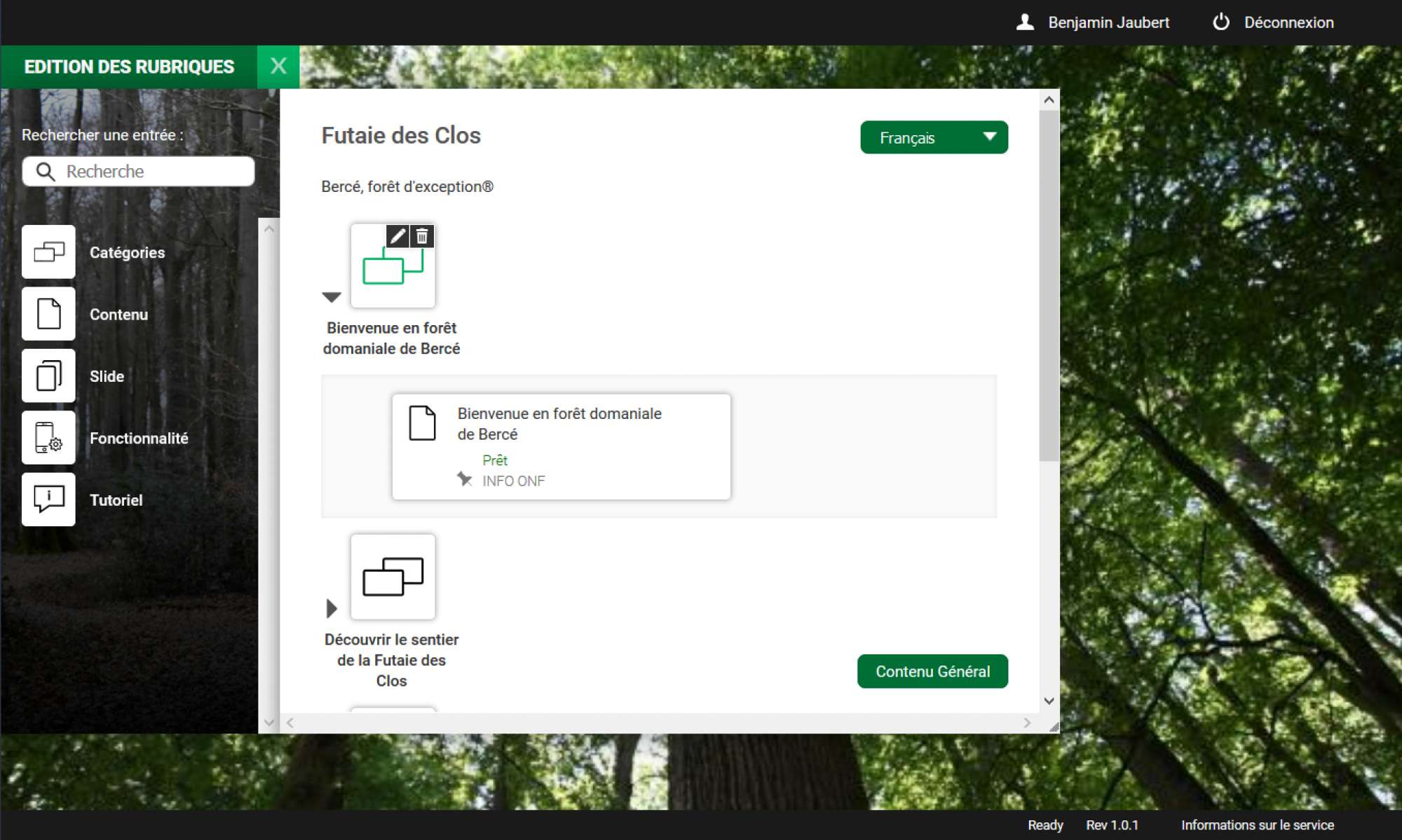Click the Recherche search input field
Viewport: 1402px width, 840px height.
pos(151,172)
